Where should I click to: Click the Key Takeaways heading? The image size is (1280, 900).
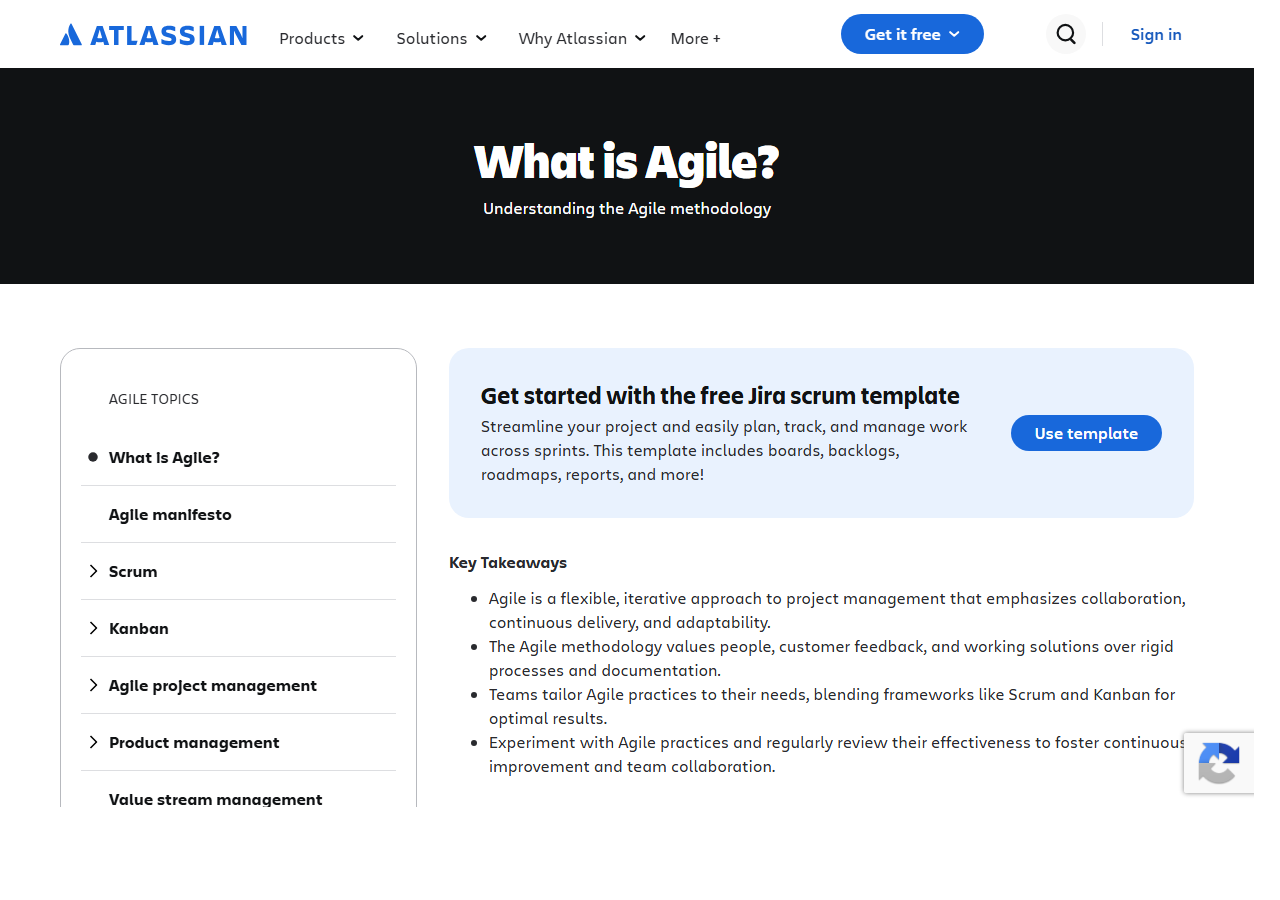pos(508,562)
